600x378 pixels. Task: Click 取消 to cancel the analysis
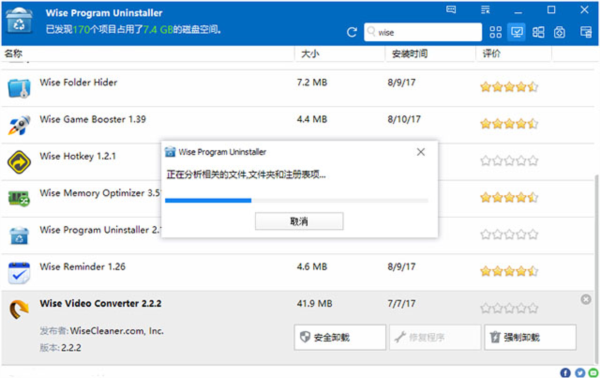tap(299, 221)
